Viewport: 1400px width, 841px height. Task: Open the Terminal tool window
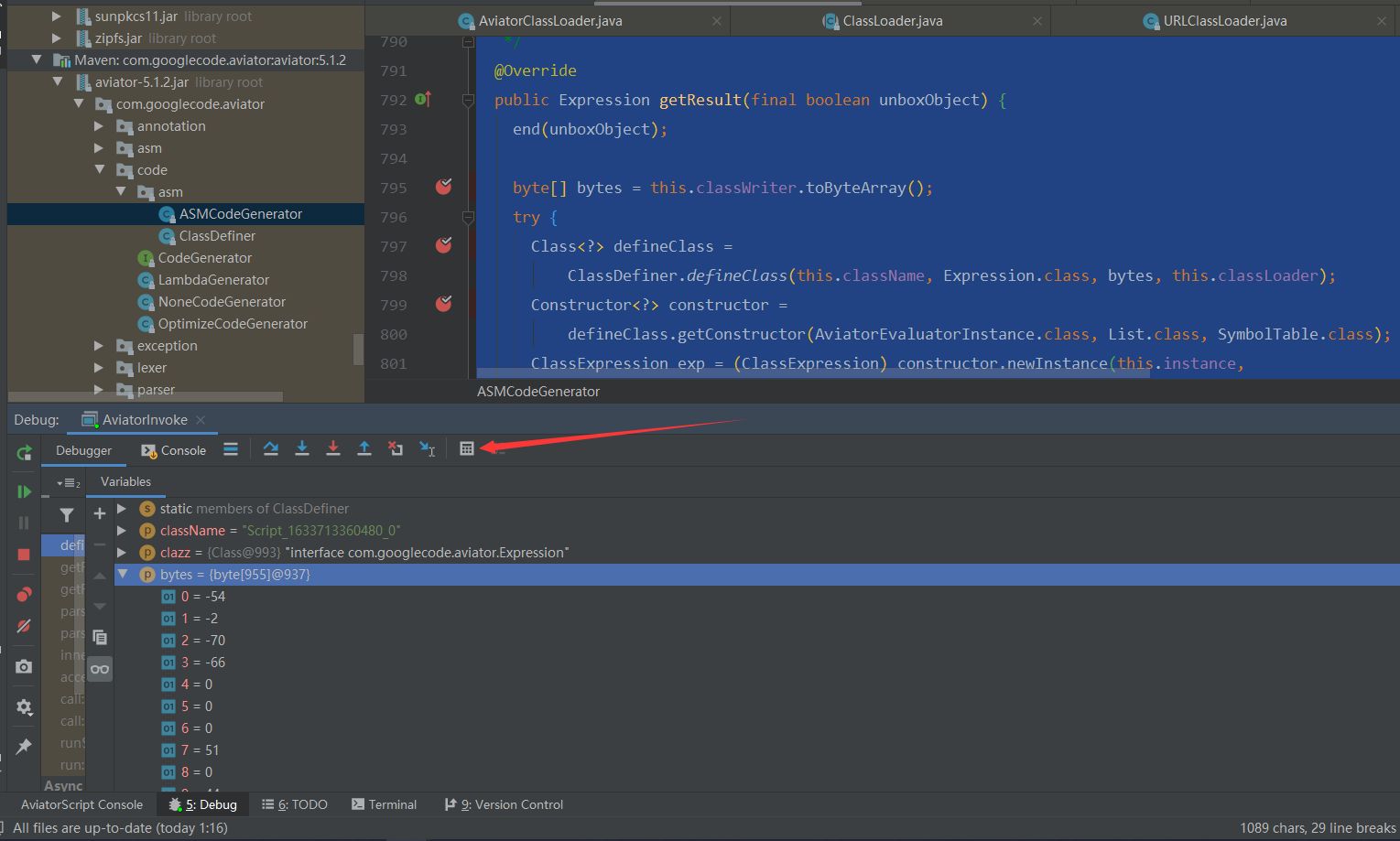(385, 804)
